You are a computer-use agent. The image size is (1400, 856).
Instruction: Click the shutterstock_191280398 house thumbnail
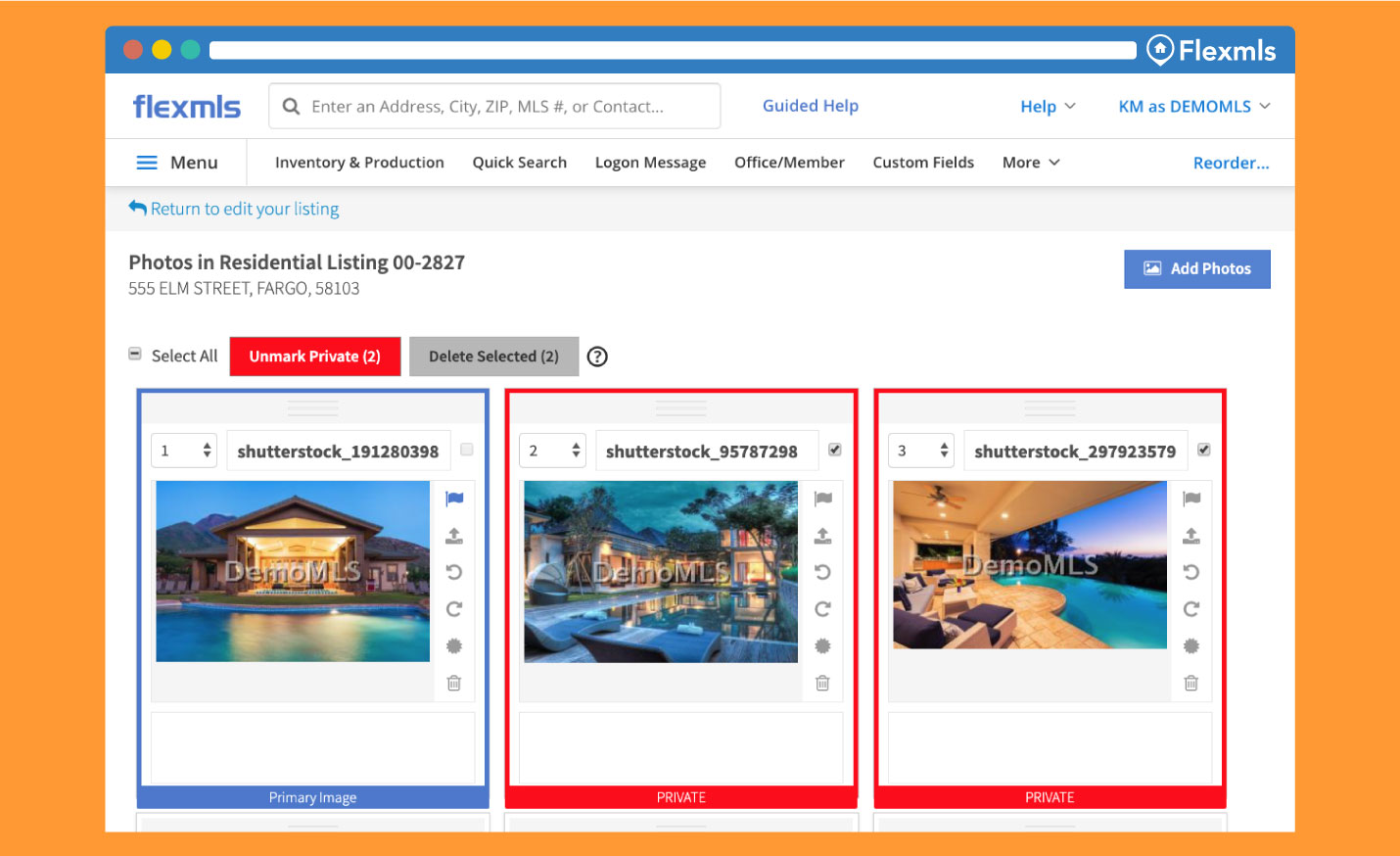tap(293, 571)
